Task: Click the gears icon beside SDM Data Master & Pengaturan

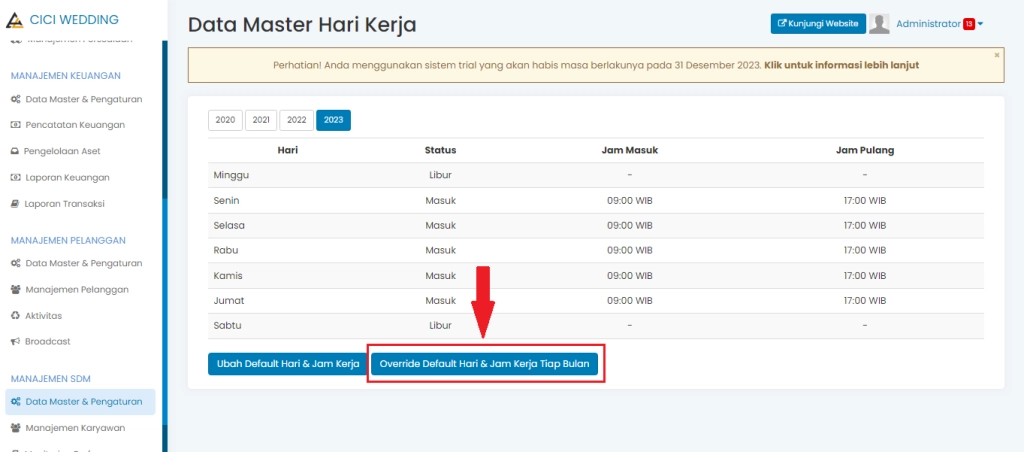Action: point(16,402)
